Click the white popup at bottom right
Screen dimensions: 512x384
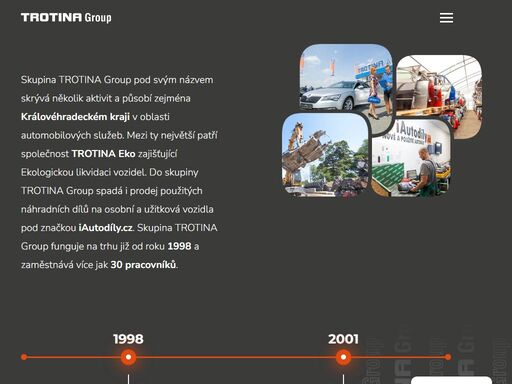click(x=451, y=380)
